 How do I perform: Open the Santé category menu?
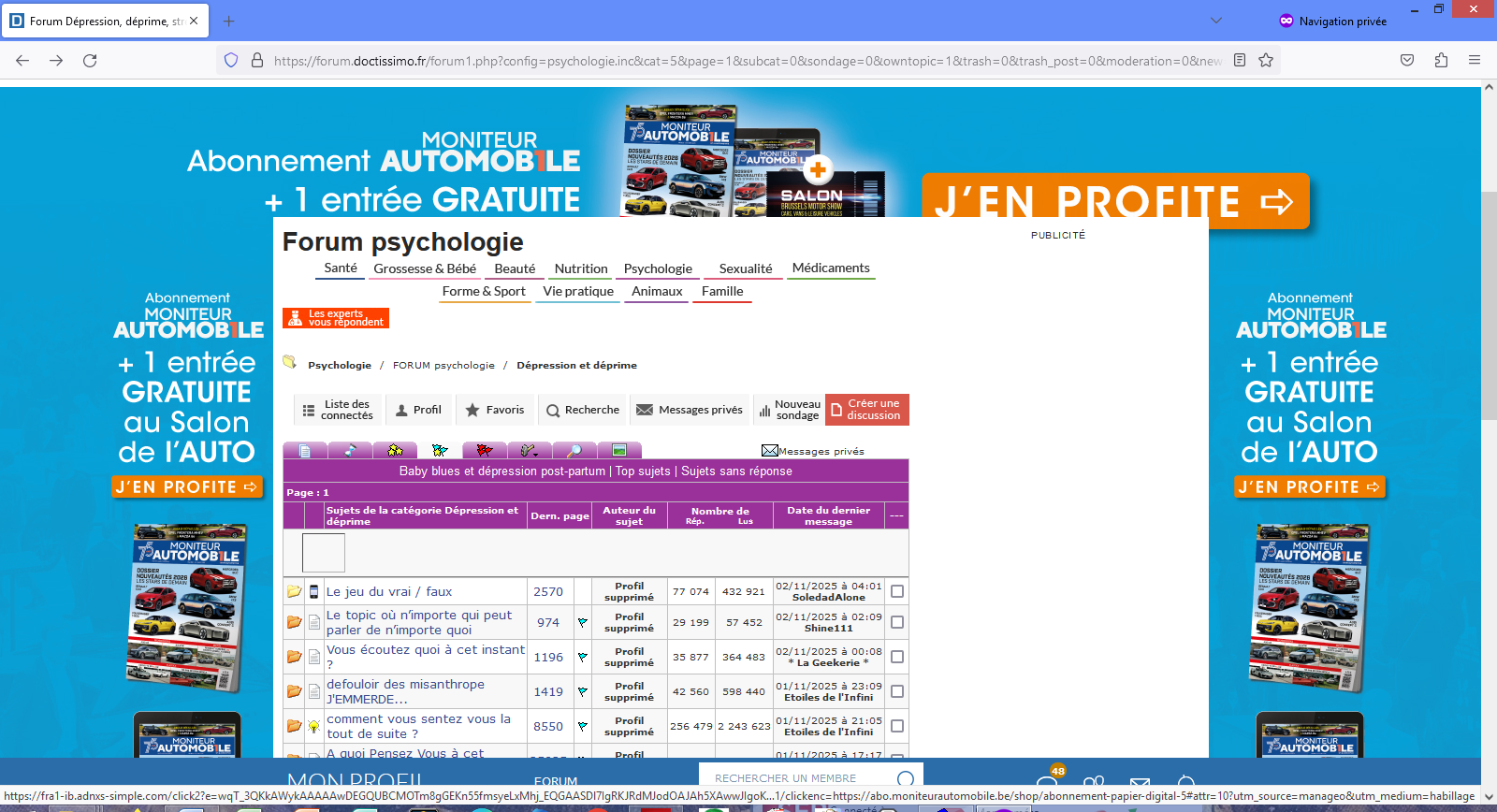(341, 268)
